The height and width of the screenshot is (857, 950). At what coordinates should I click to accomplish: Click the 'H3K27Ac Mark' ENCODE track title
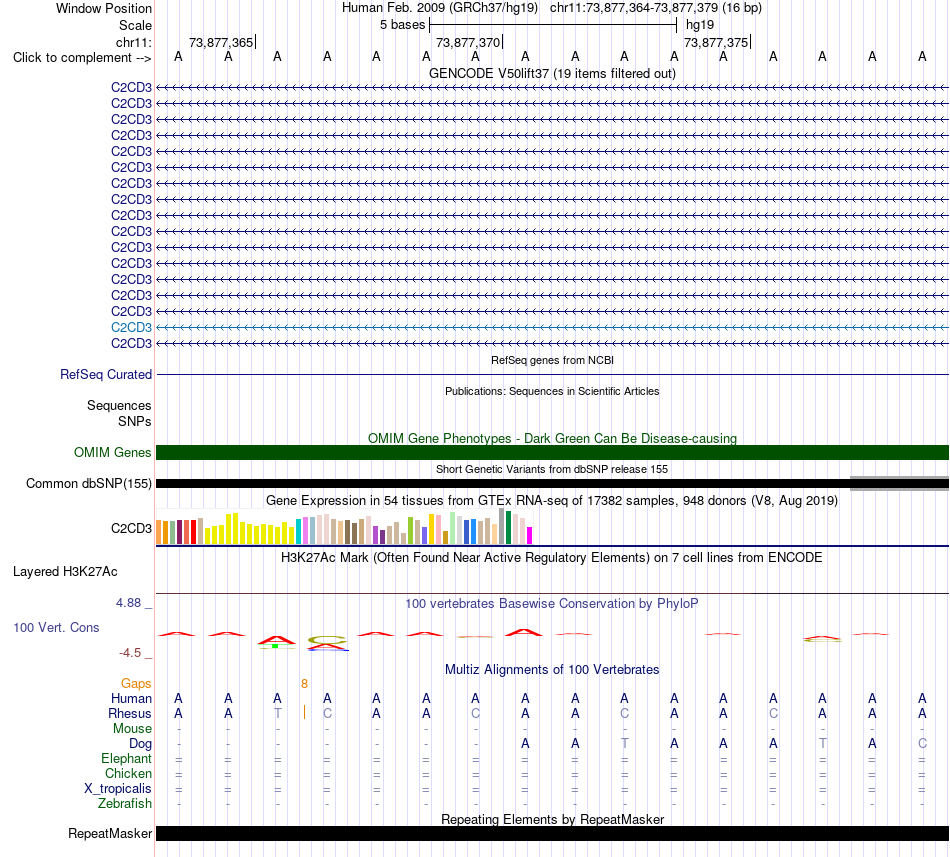pyautogui.click(x=552, y=558)
